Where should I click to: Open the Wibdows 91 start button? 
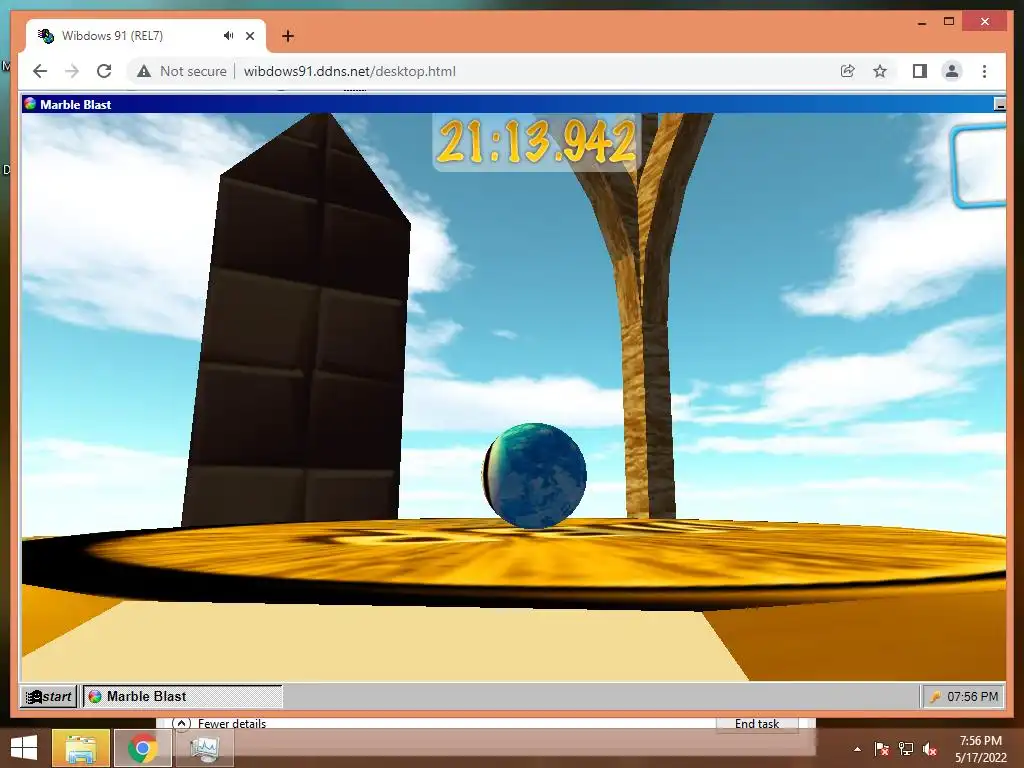point(49,696)
